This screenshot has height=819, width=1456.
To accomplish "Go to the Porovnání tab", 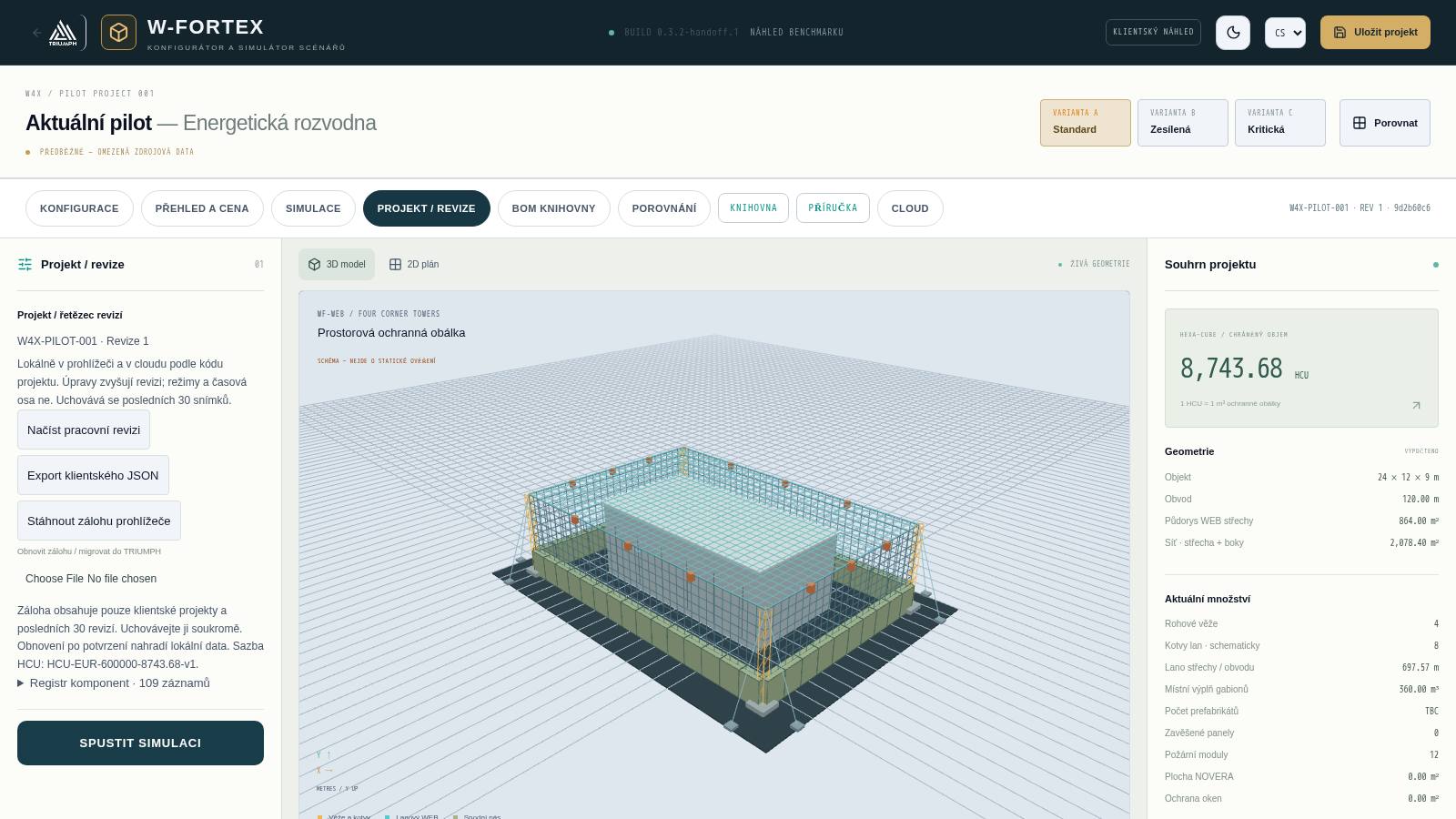I will [664, 208].
